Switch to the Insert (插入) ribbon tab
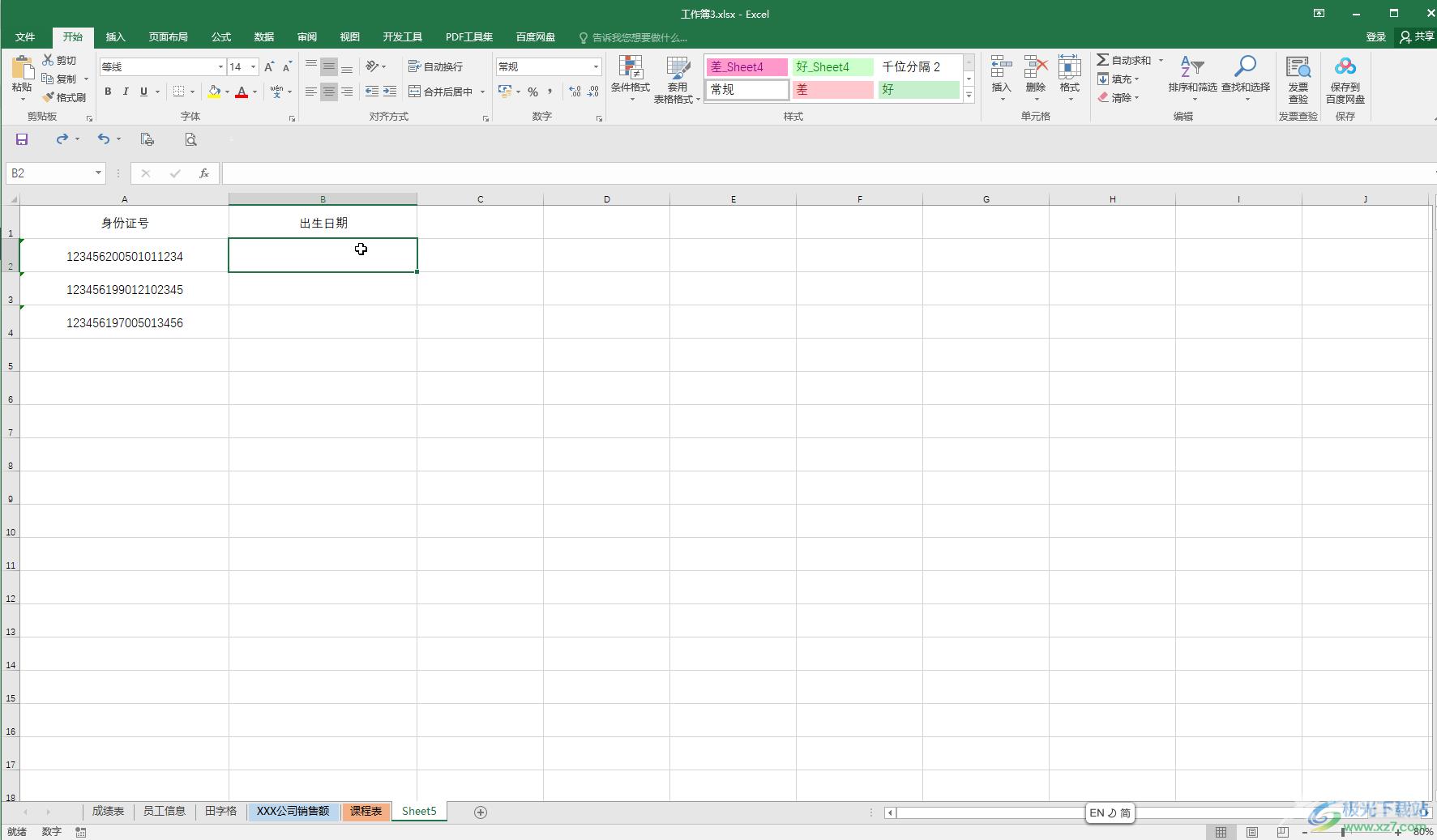Viewport: 1437px width, 840px height. tap(116, 37)
